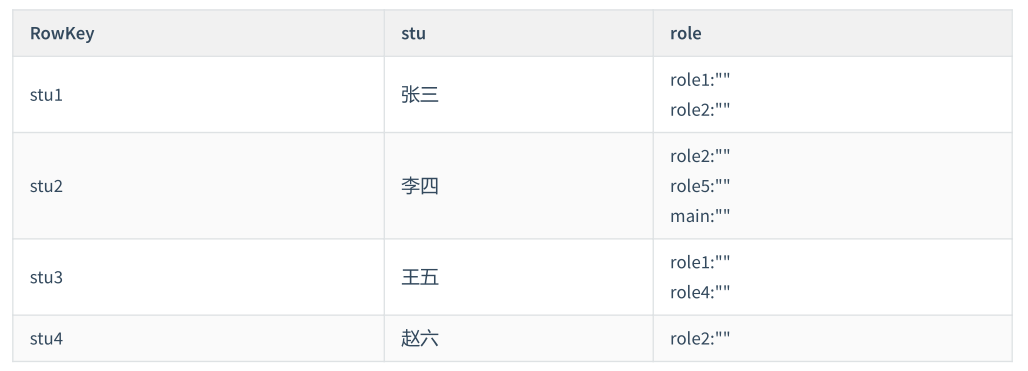Viewport: 1028px width, 371px height.
Task: Click the role column header
Action: (x=686, y=33)
